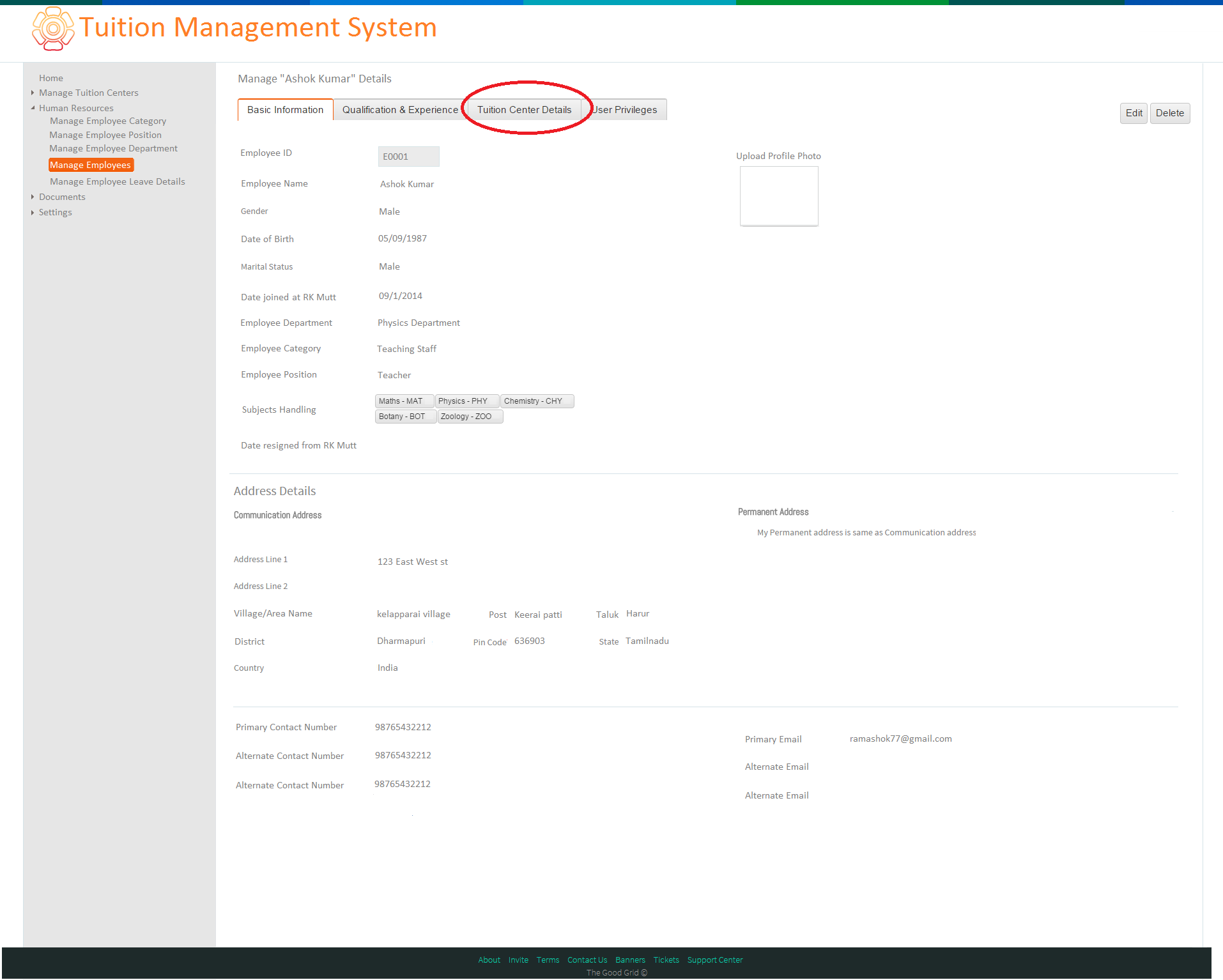Click the Delete button
This screenshot has height=980, width=1223.
tap(1169, 113)
